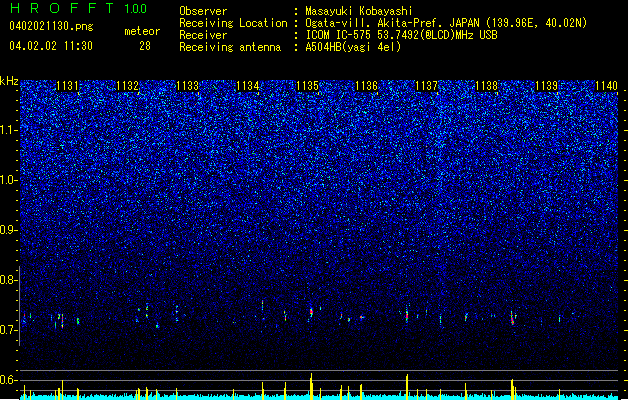Click the kHz axis unit label
Image resolution: width=629 pixels, height=400 pixels.
click(x=9, y=81)
